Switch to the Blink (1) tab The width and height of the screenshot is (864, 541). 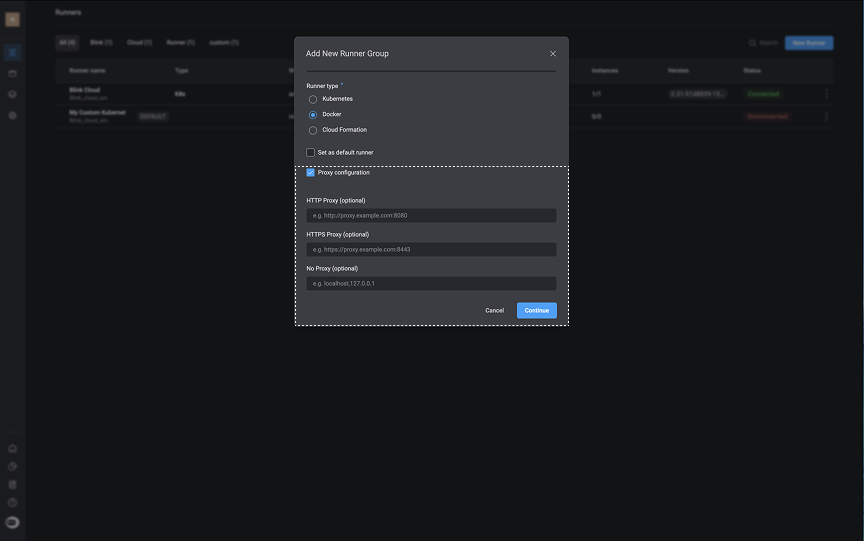pos(101,42)
